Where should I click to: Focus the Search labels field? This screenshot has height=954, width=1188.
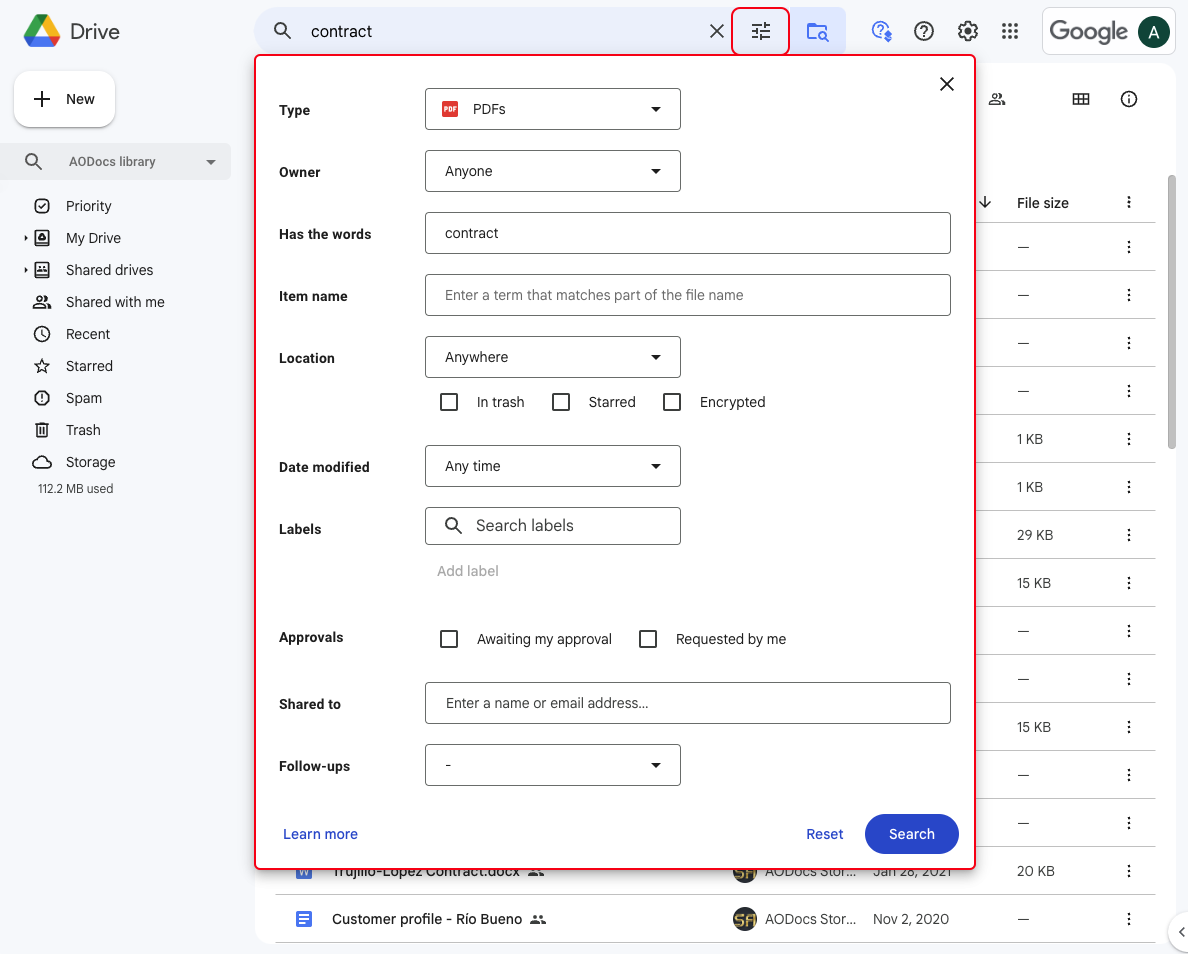click(552, 526)
